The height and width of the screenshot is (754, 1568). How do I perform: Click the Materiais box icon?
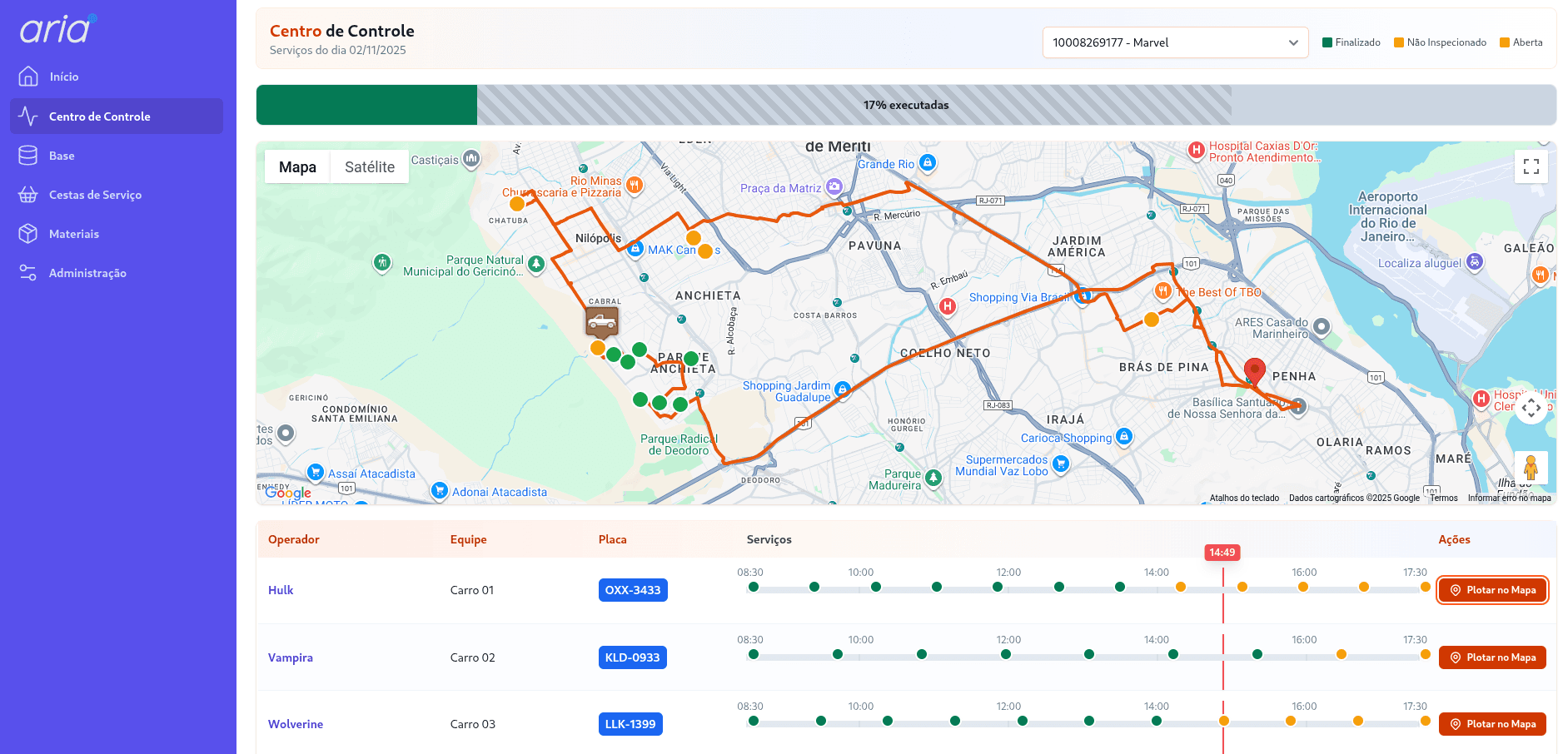click(28, 234)
